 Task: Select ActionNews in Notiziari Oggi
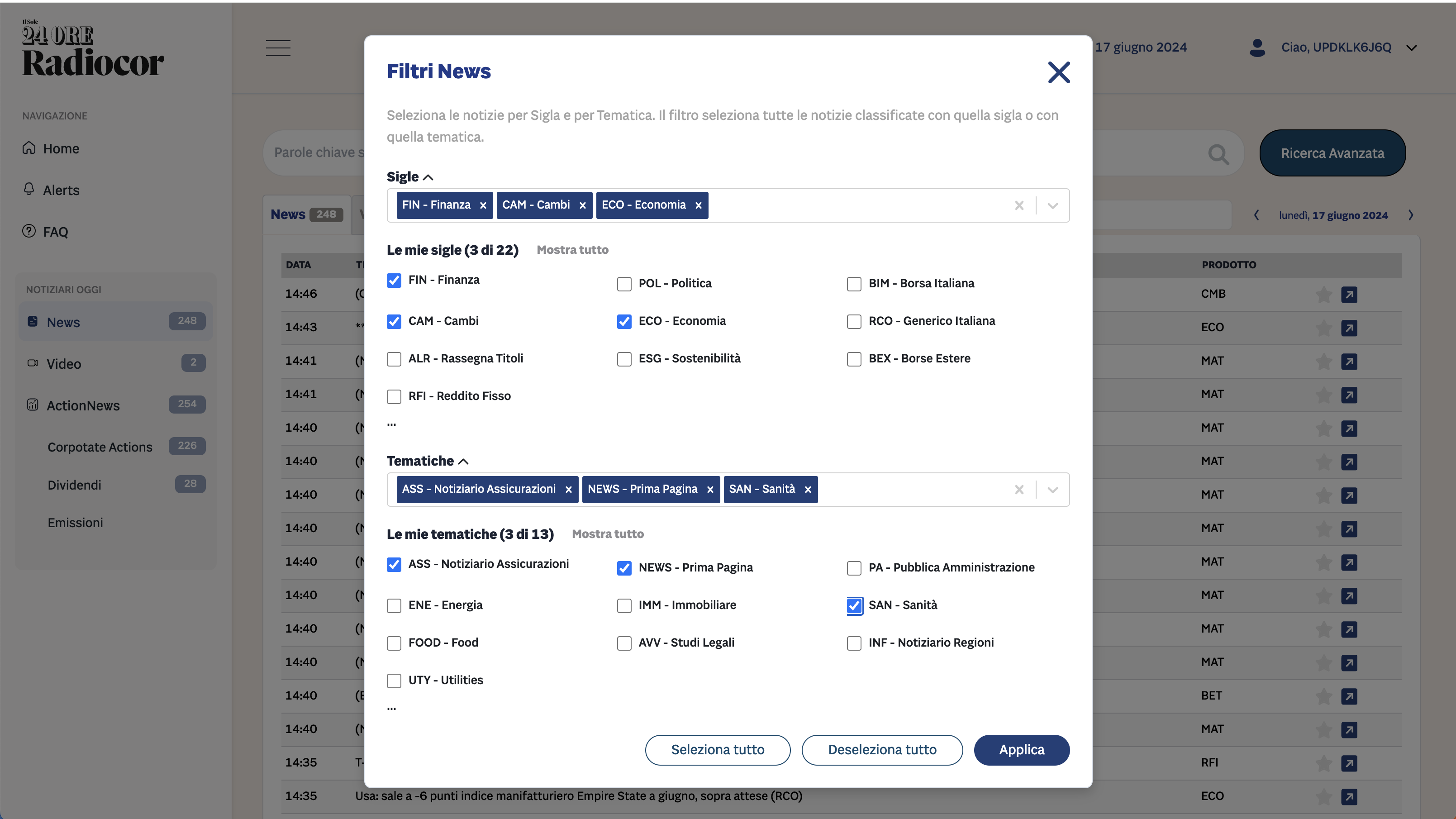click(x=83, y=405)
